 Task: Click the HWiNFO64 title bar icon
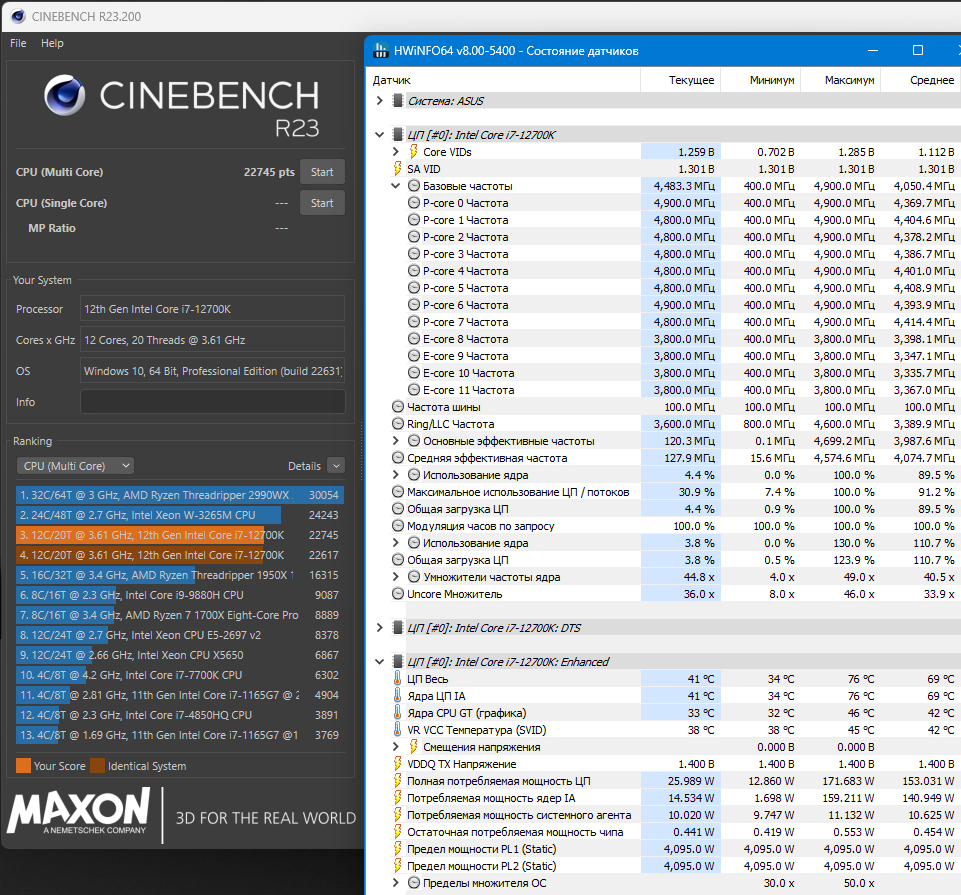point(381,50)
